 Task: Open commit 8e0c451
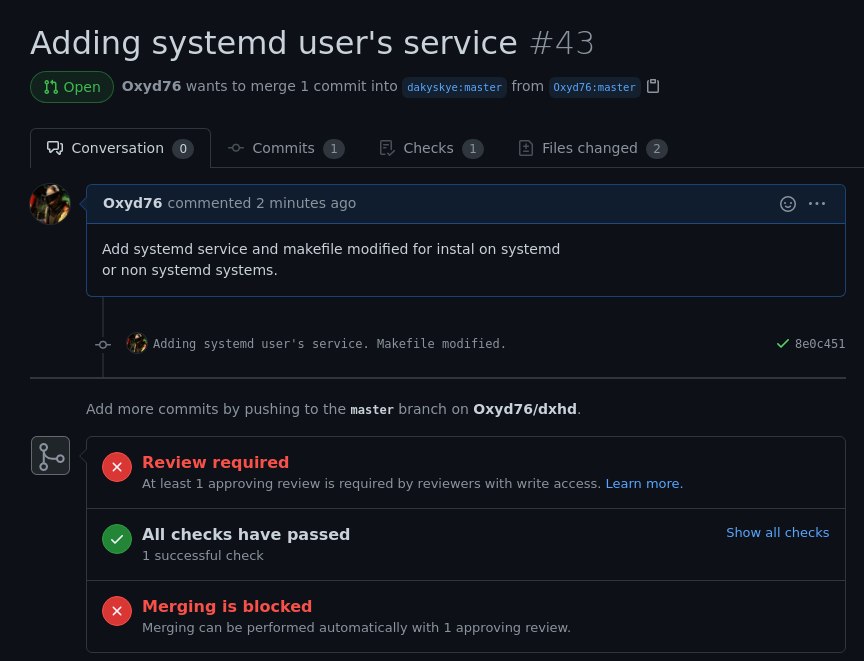pos(819,344)
